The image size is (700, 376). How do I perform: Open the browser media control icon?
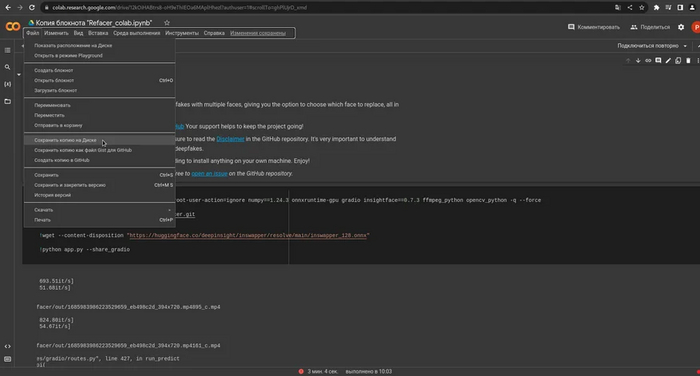click(x=668, y=8)
